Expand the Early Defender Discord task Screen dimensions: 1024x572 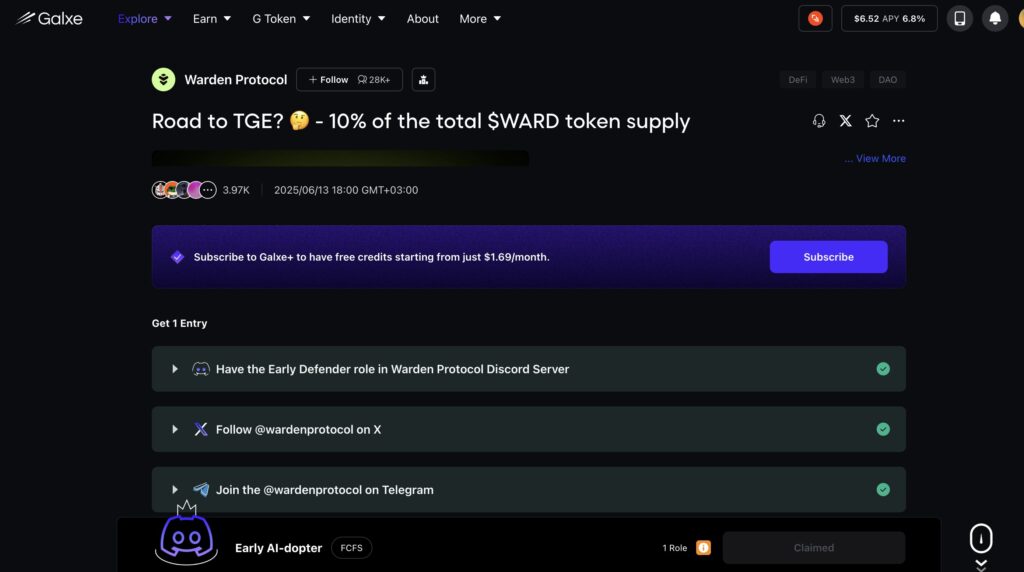pos(174,369)
